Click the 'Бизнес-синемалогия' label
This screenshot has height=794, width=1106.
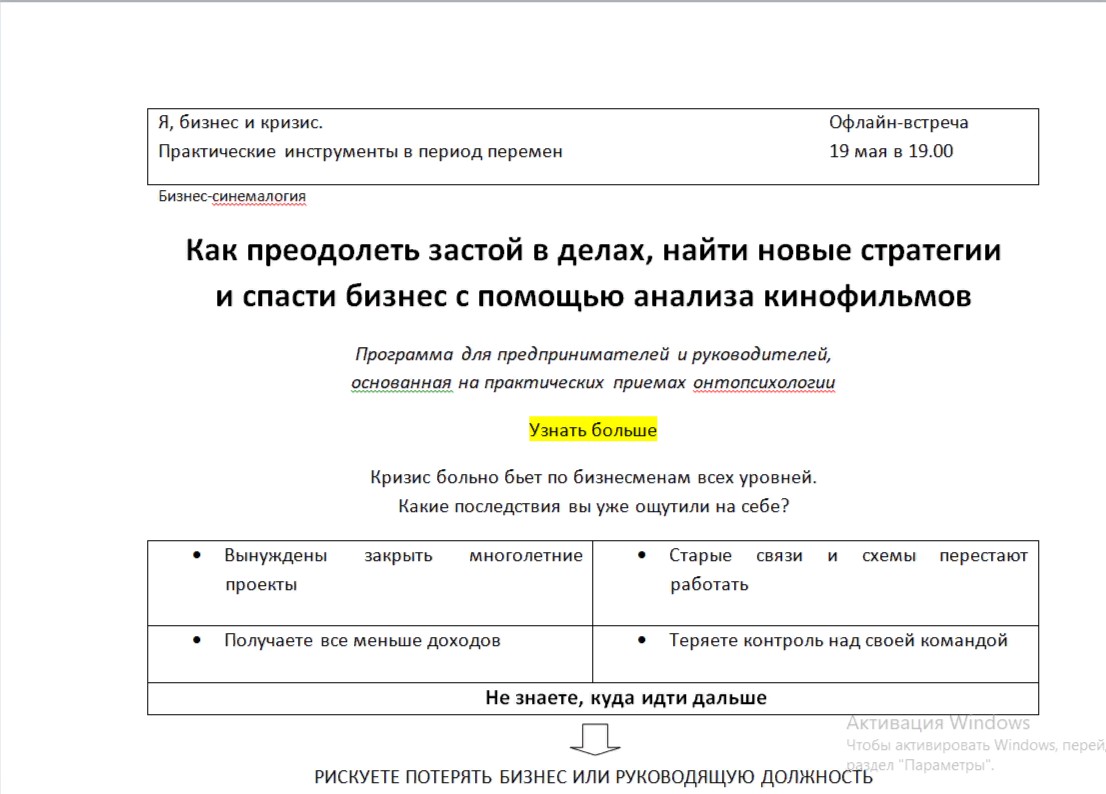[x=232, y=196]
